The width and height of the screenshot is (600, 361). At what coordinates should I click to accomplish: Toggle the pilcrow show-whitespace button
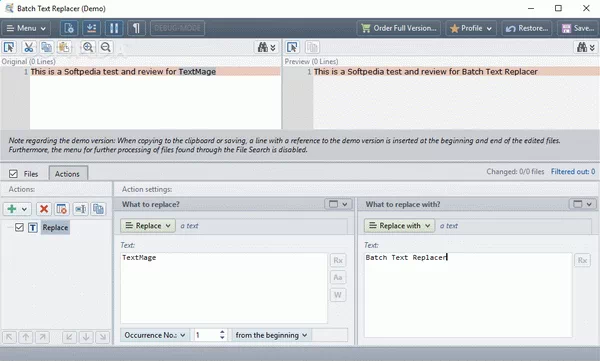tap(136, 28)
